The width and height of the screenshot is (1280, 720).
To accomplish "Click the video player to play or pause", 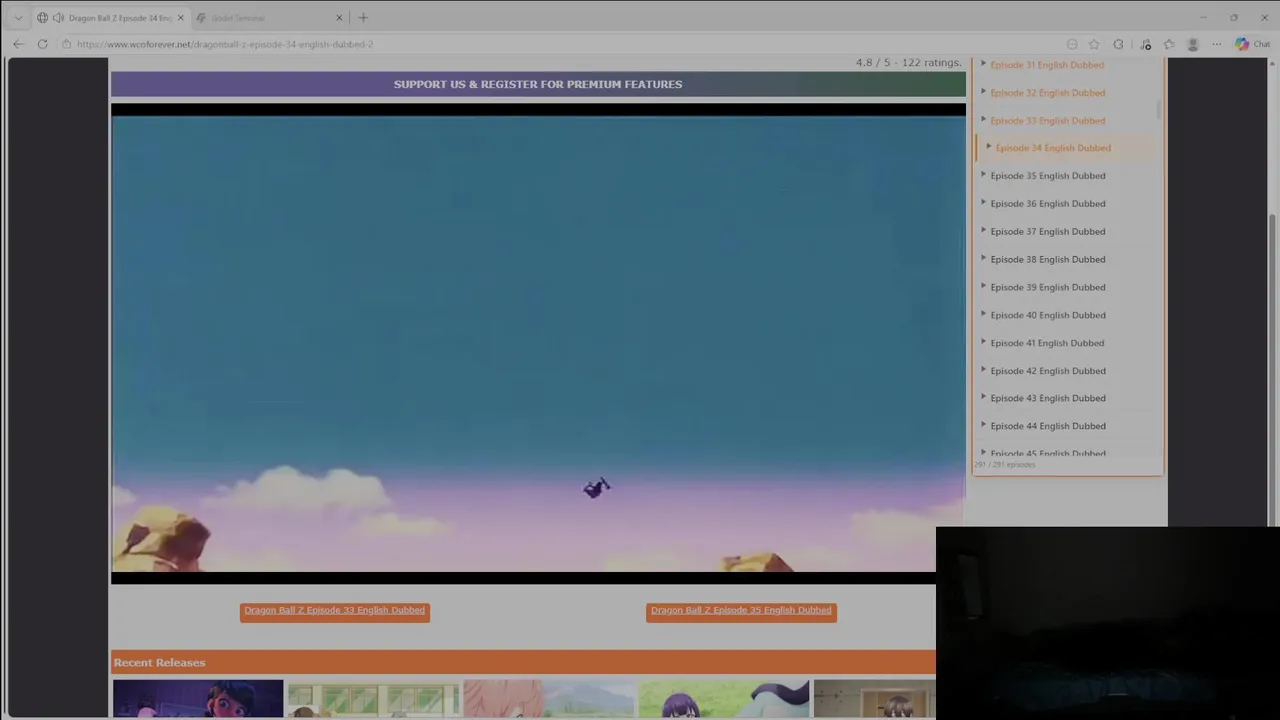I will click(x=538, y=343).
